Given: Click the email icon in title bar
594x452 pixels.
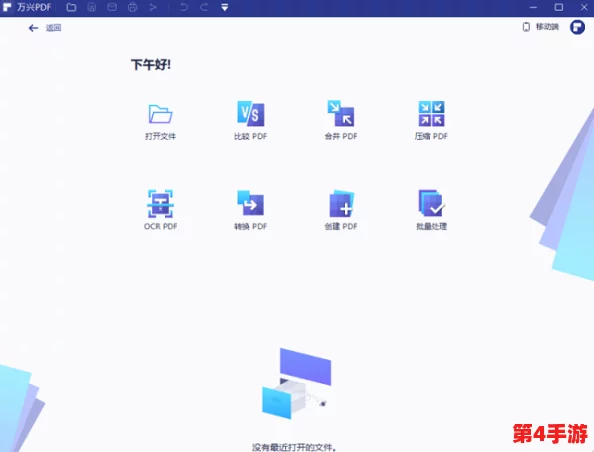Looking at the screenshot, I should tap(112, 7).
